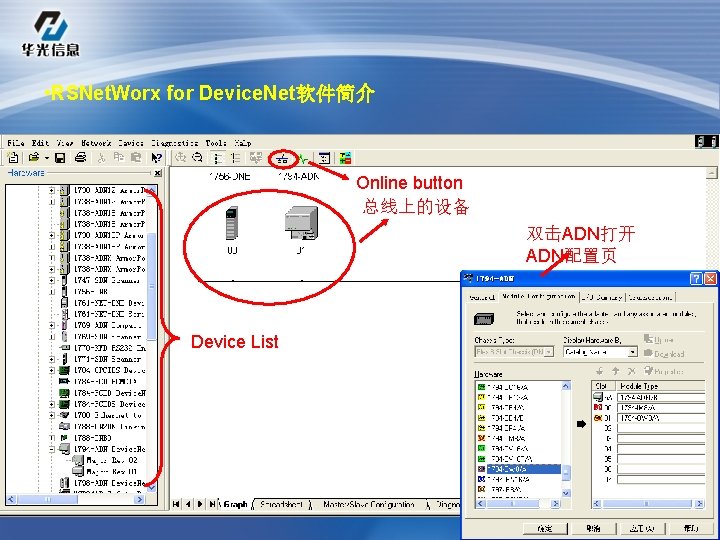Click the Zoom In magnifier icon
Viewport: 720px width, 540px height.
[x=180, y=158]
